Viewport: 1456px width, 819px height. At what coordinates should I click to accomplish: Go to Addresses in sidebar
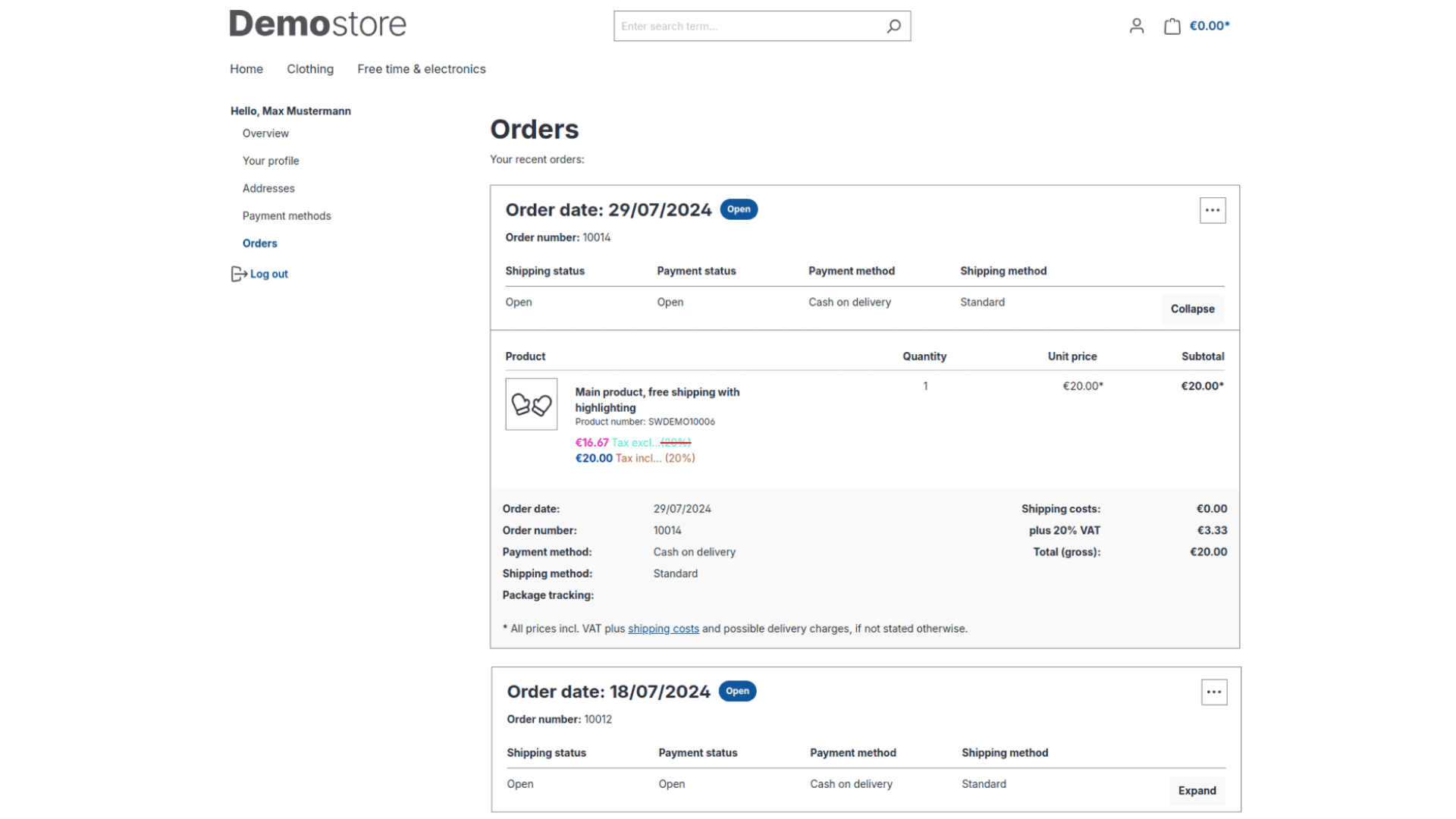[268, 188]
